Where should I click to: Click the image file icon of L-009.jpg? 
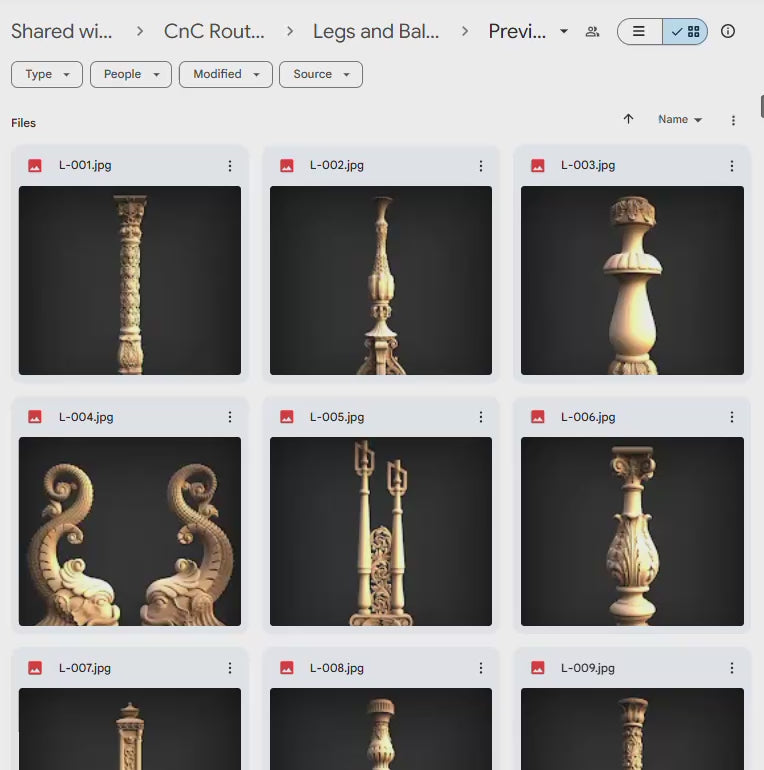click(x=538, y=668)
